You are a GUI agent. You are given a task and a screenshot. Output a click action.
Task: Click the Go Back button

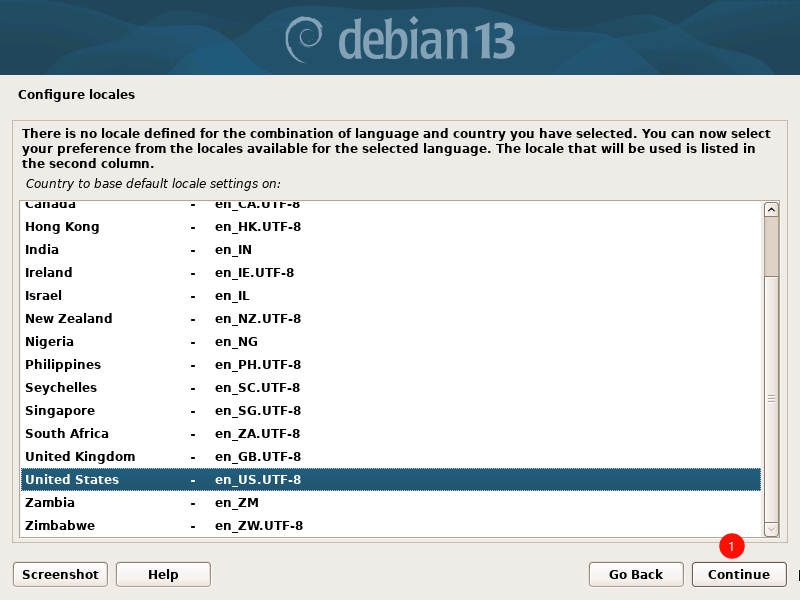636,574
